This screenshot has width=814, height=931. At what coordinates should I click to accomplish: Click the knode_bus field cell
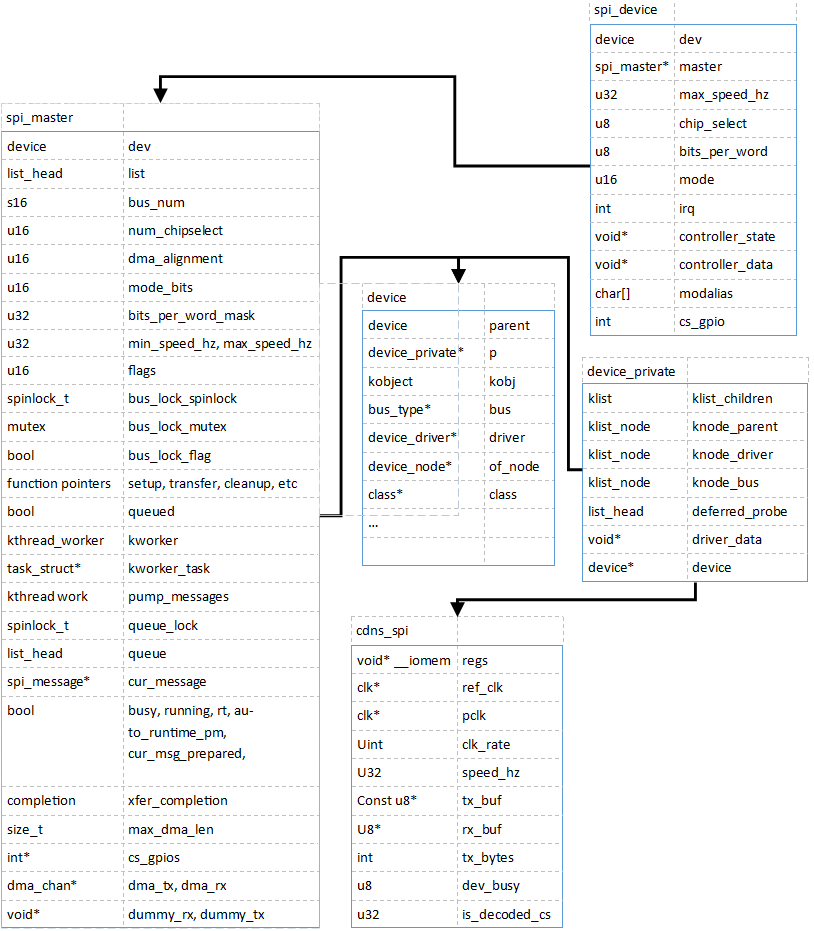tap(725, 483)
